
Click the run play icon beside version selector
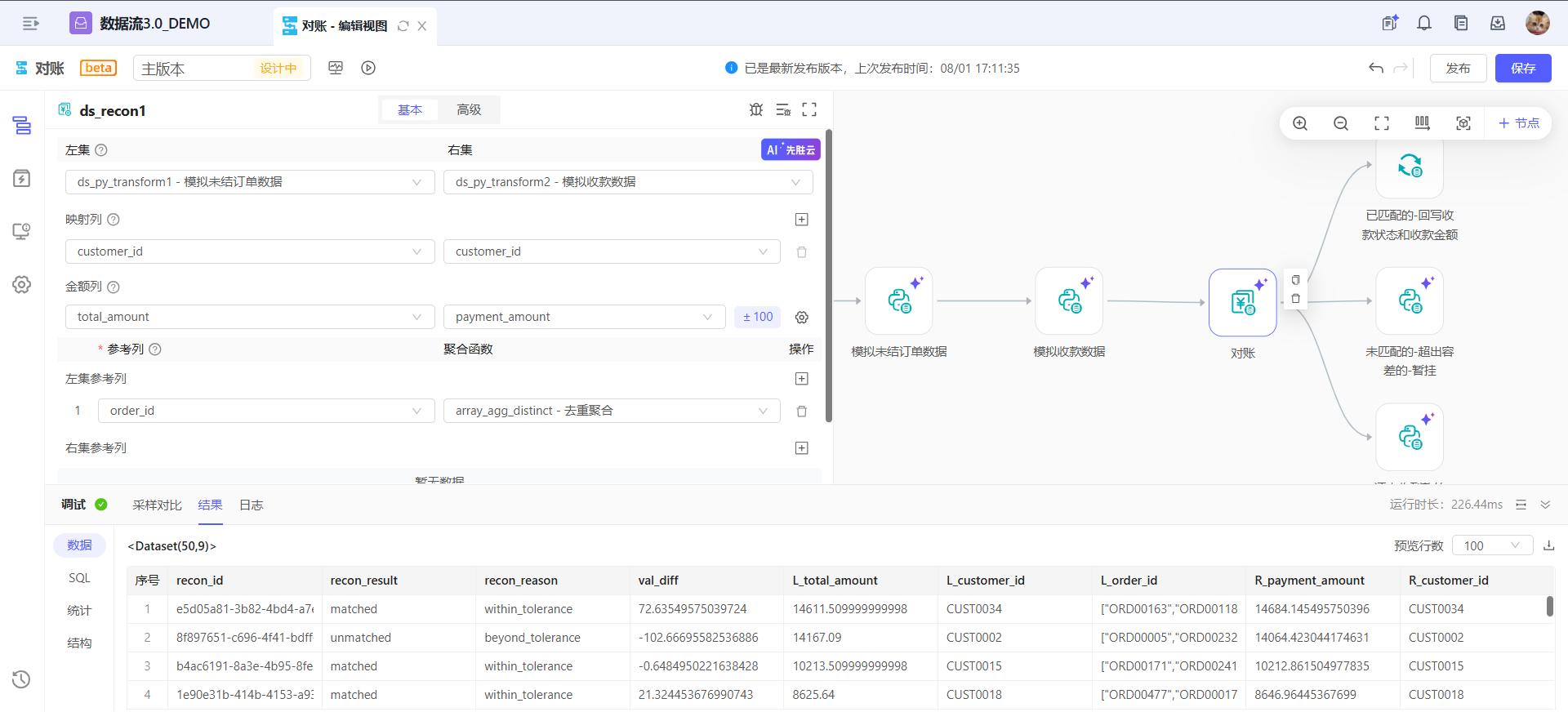pos(368,68)
